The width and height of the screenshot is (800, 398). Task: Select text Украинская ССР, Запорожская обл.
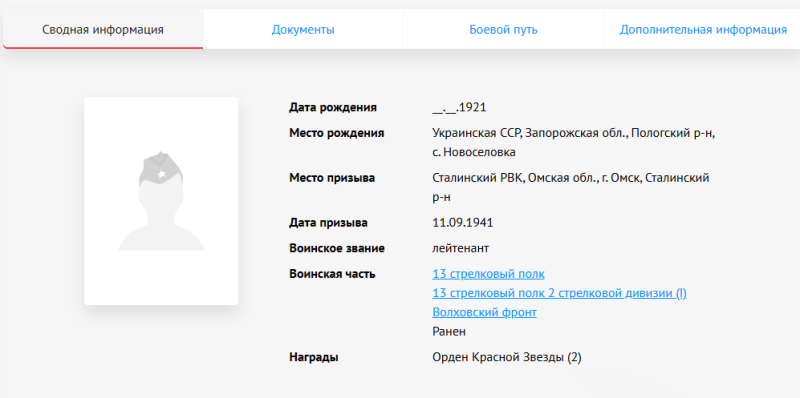[530, 133]
